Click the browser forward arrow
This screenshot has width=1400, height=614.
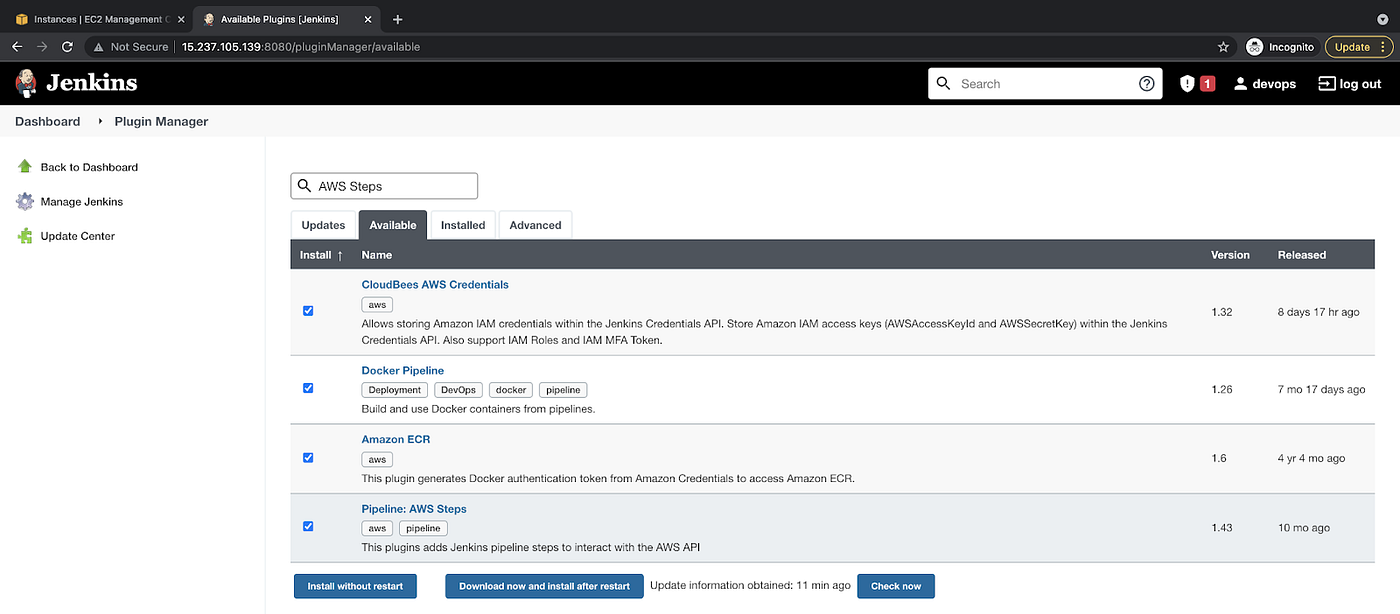[42, 47]
